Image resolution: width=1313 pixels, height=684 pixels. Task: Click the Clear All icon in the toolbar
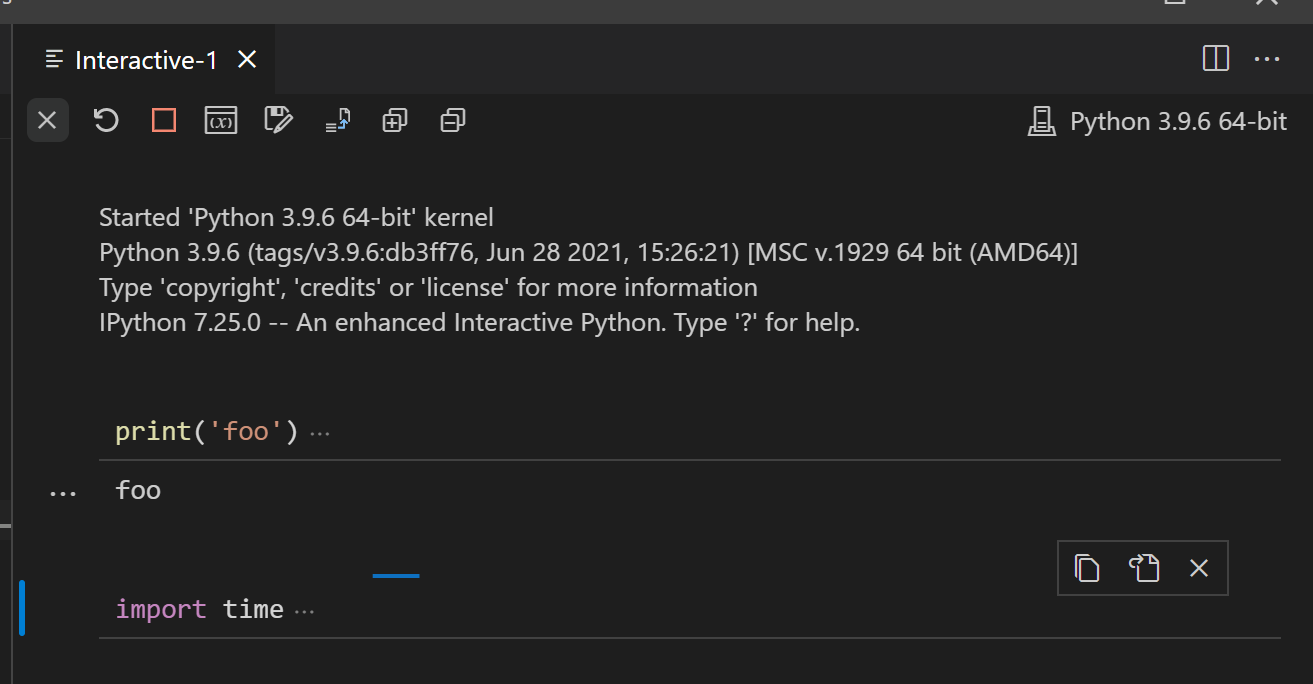tap(47, 120)
